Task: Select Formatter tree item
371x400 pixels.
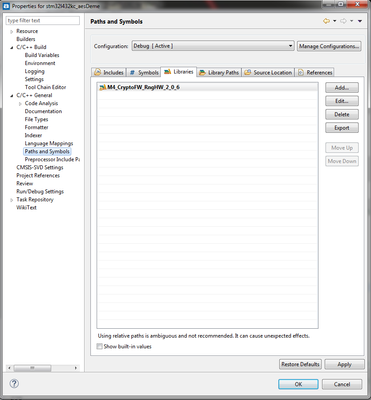Action: [37, 127]
